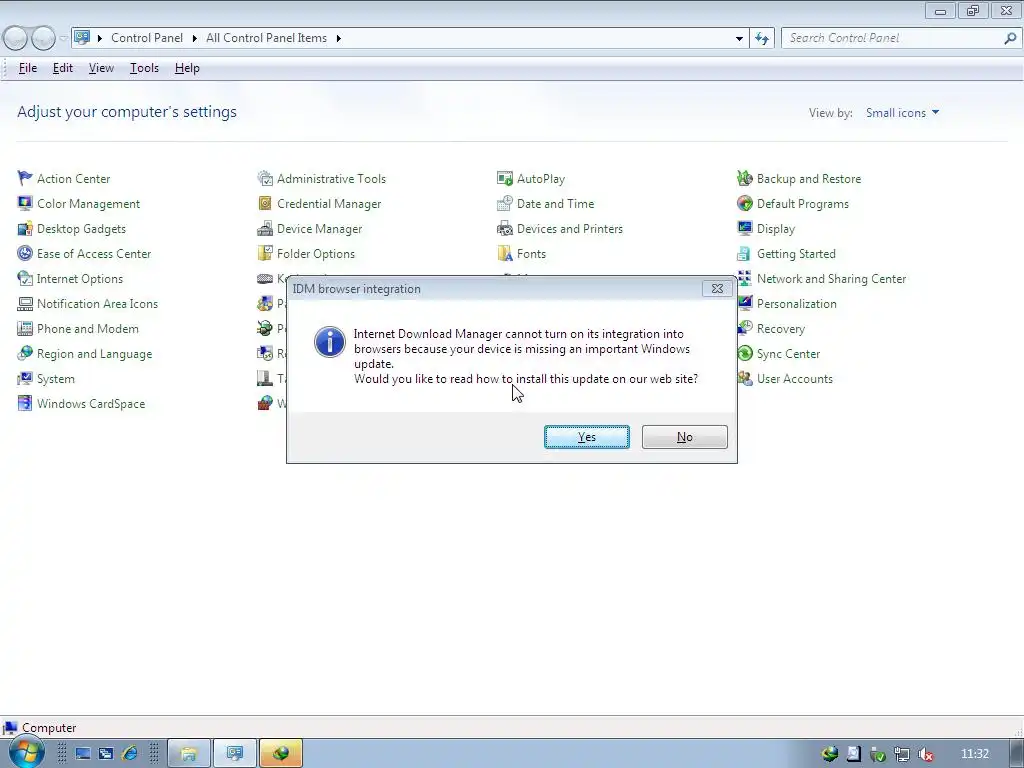Open the View by Small icons dropdown
Image resolution: width=1024 pixels, height=768 pixels.
902,112
